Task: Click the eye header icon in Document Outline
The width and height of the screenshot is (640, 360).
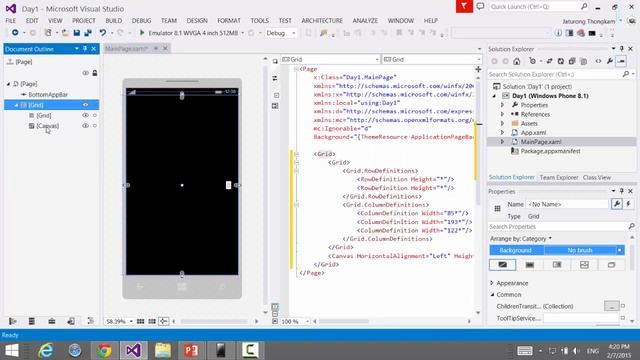Action: coord(85,73)
